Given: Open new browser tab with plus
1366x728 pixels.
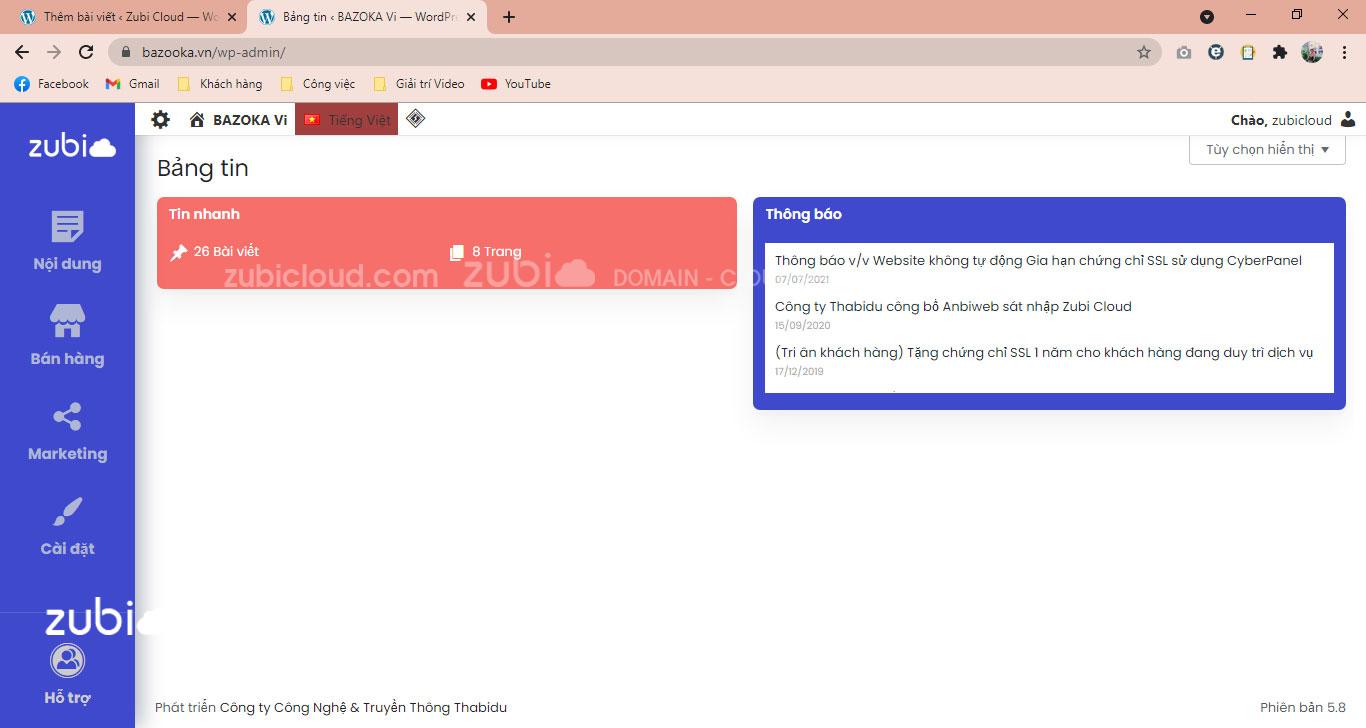Looking at the screenshot, I should (509, 17).
